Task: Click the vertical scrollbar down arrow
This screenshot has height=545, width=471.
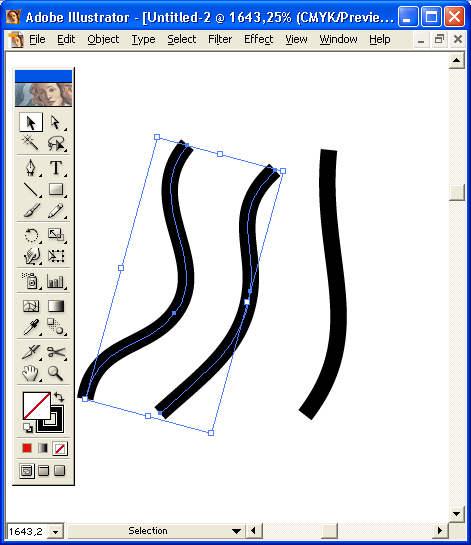Action: coord(457,513)
